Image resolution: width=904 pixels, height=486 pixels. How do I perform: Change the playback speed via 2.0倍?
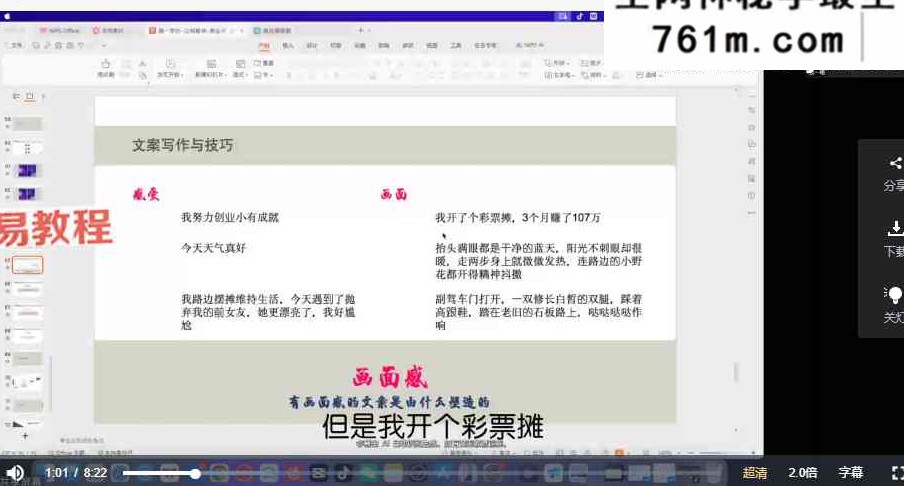tap(803, 473)
